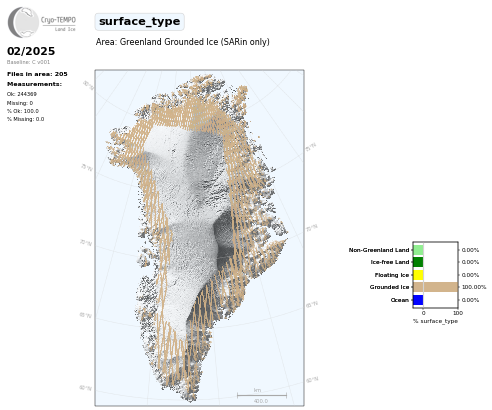Click the Ocean legend label
This screenshot has width=492, height=410.
(400, 300)
